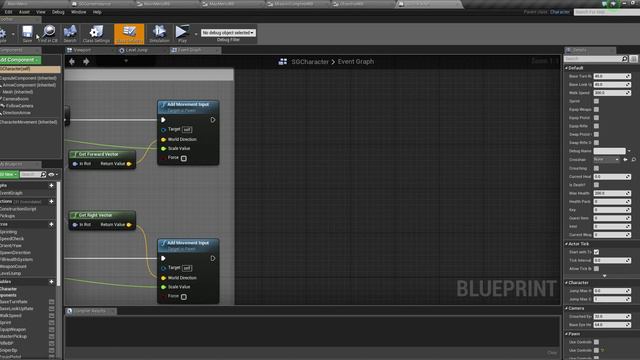Open My Blueprint view options eye icon
The image size is (640, 360).
[x=52, y=175]
